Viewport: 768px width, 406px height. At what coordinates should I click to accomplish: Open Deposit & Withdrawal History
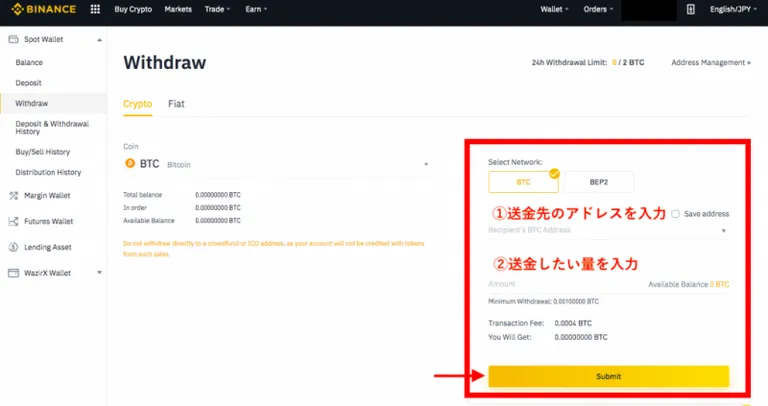pyautogui.click(x=52, y=127)
